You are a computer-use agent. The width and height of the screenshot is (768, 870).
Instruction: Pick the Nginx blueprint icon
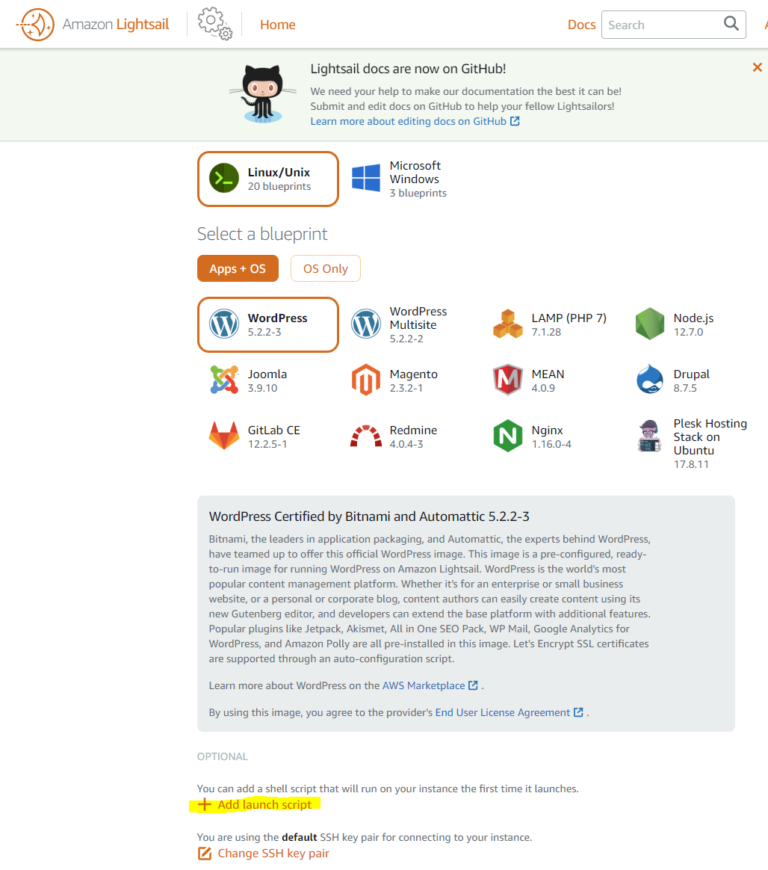tap(508, 436)
